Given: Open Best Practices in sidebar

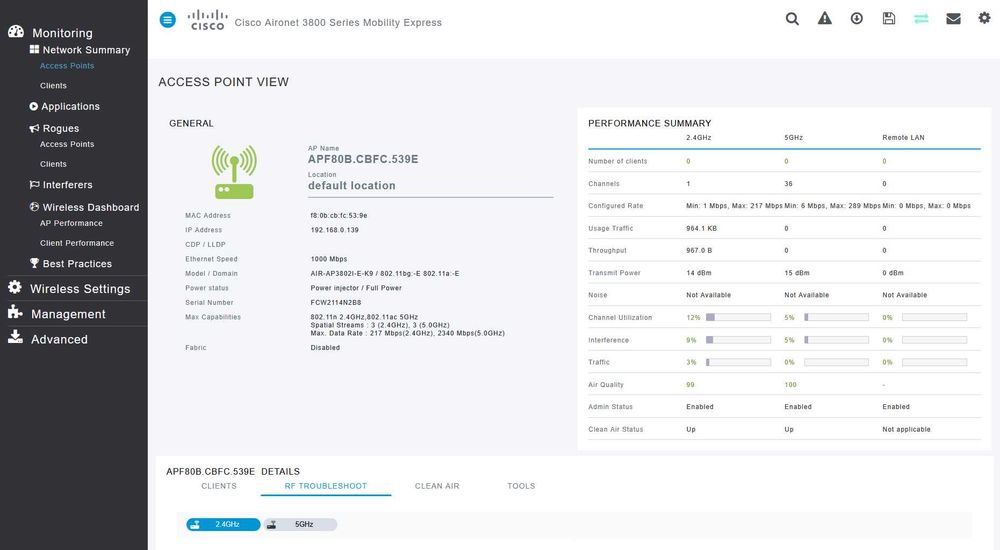Looking at the screenshot, I should 77,264.
